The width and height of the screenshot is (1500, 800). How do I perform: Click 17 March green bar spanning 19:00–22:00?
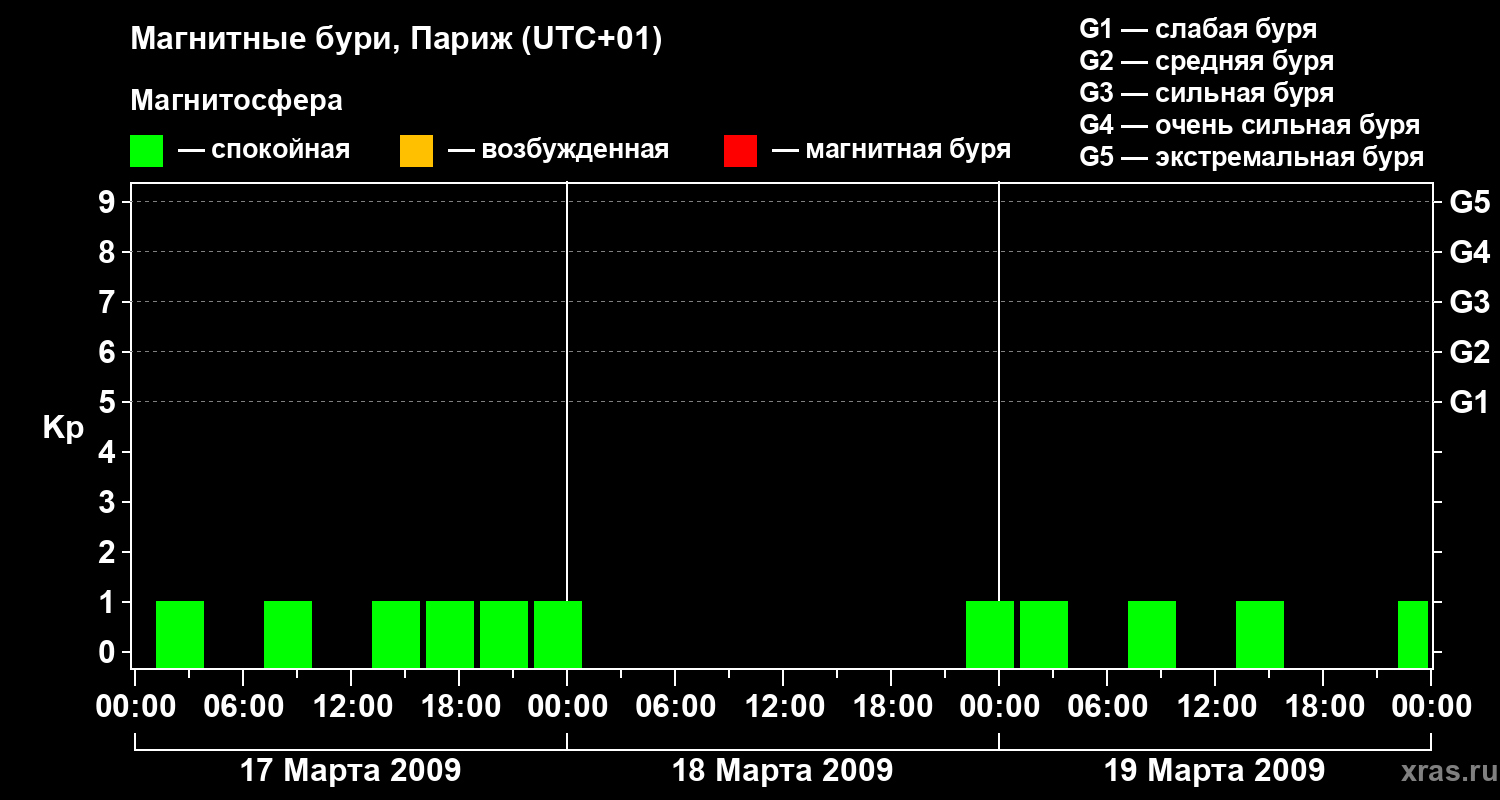point(504,634)
